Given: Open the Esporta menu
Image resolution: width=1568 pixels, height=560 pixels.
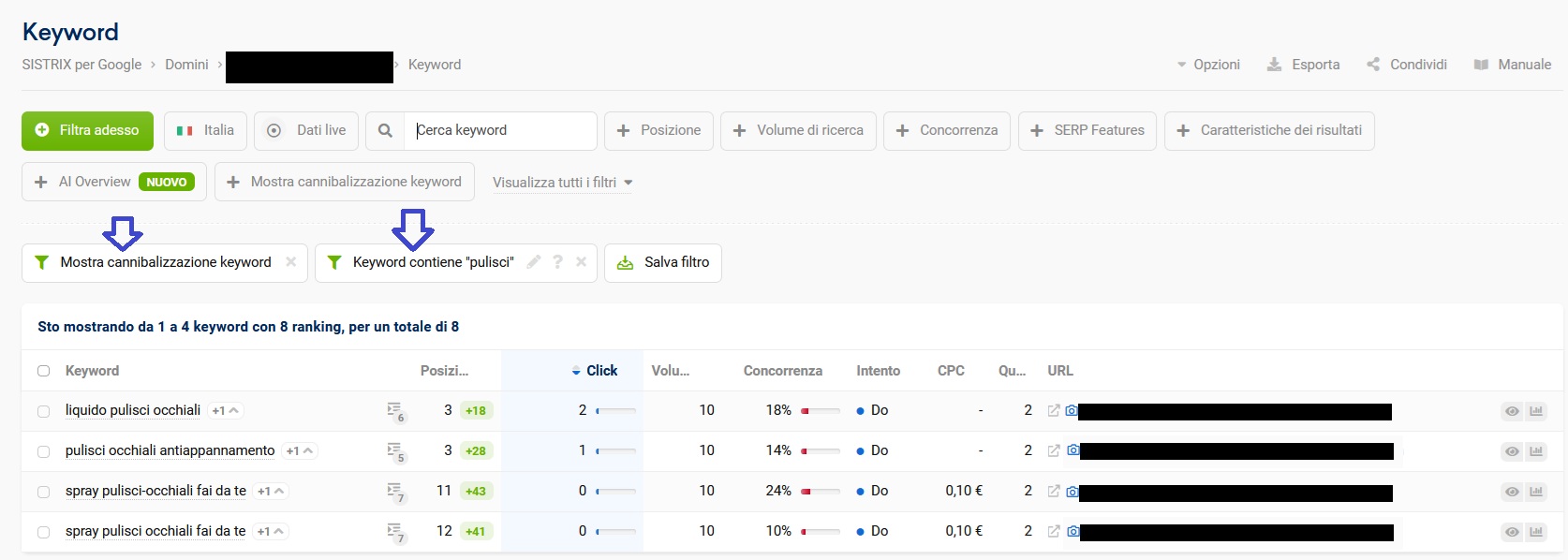Looking at the screenshot, I should (1304, 65).
